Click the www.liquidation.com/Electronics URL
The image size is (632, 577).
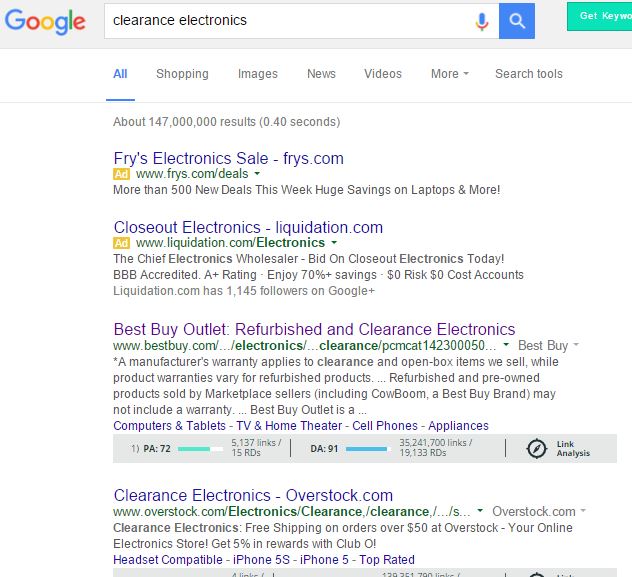pos(230,243)
